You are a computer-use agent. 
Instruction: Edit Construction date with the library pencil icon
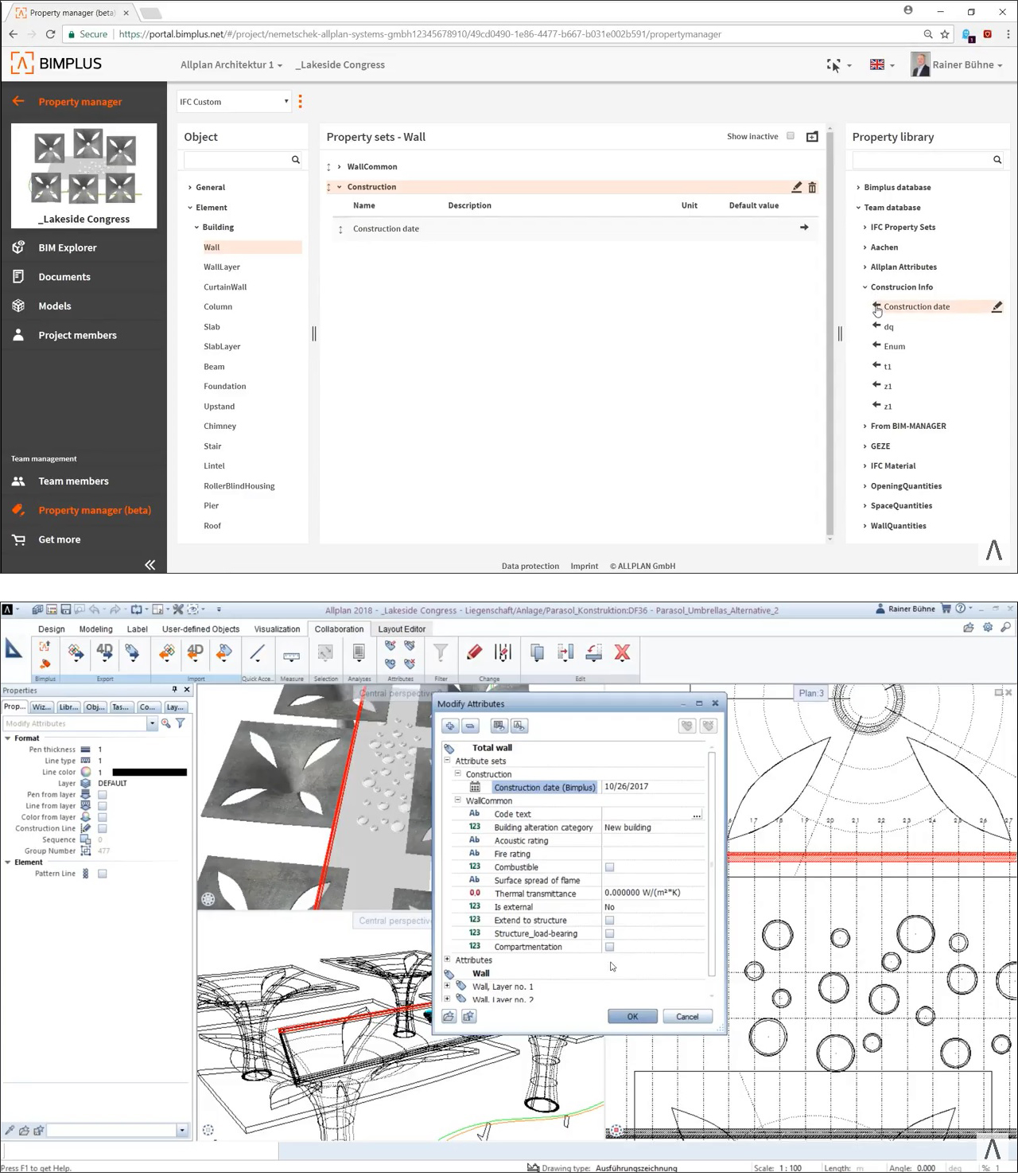point(997,306)
